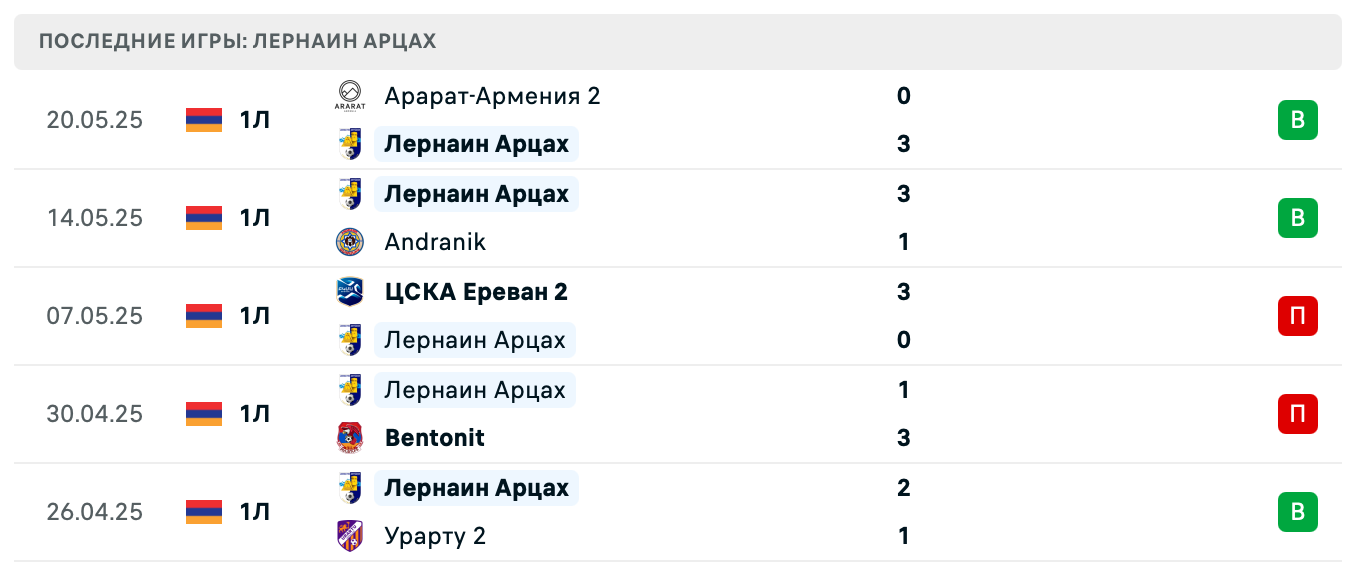Click the Bentonit club logo

click(350, 438)
